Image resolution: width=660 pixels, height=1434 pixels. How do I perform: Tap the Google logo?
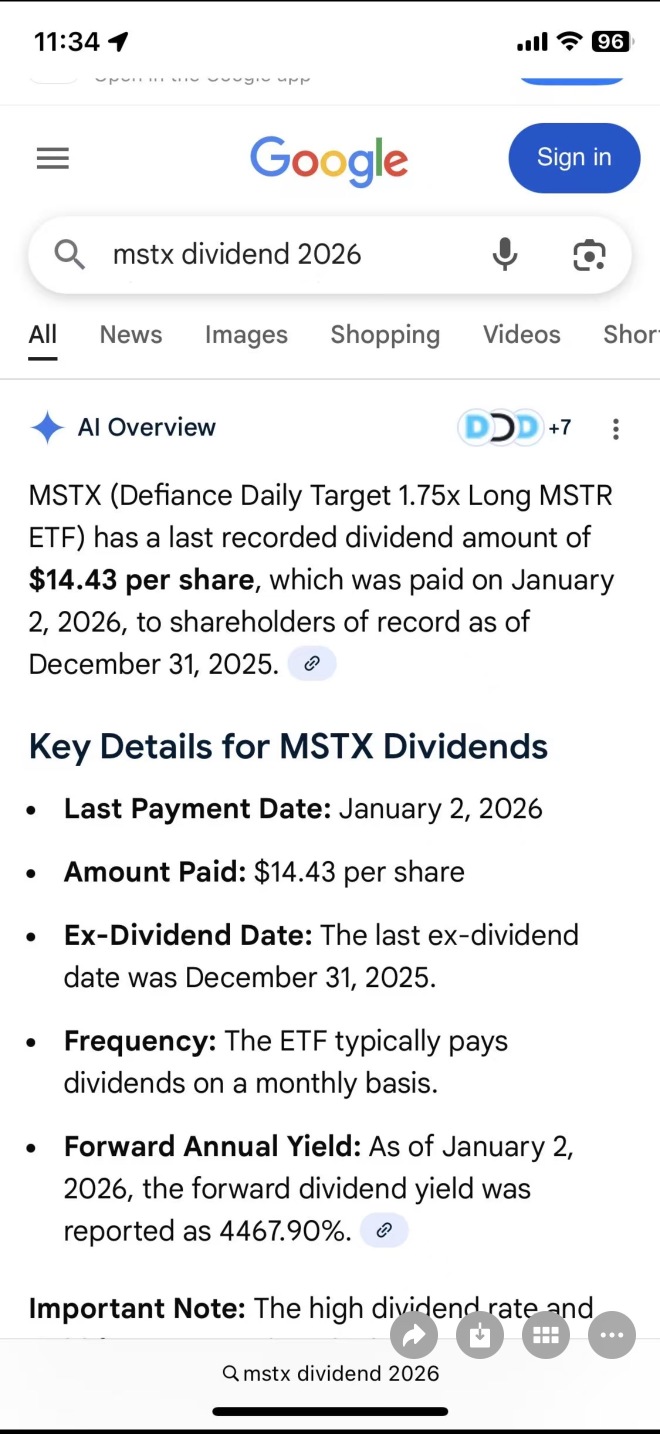329,162
